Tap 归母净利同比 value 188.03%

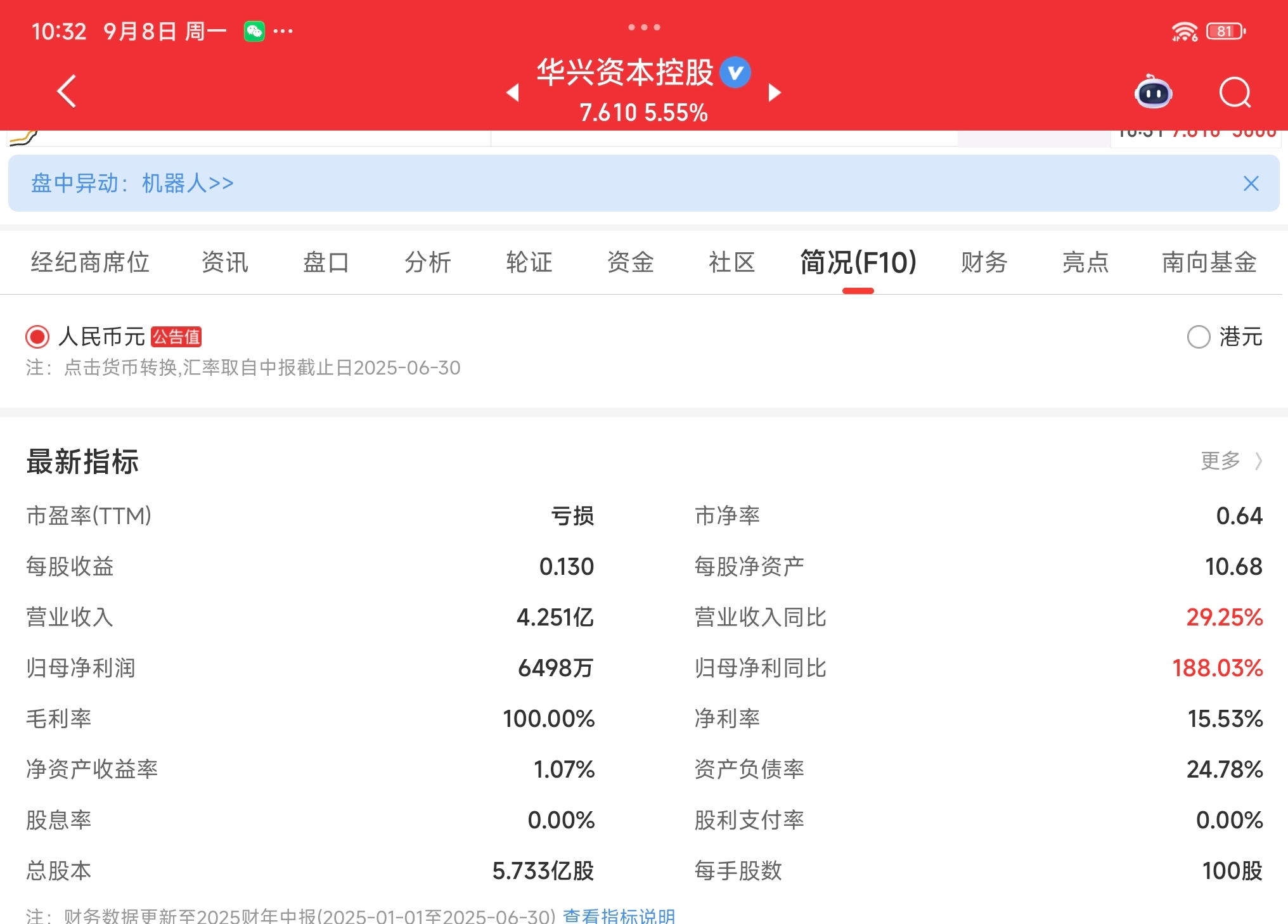[x=1218, y=668]
